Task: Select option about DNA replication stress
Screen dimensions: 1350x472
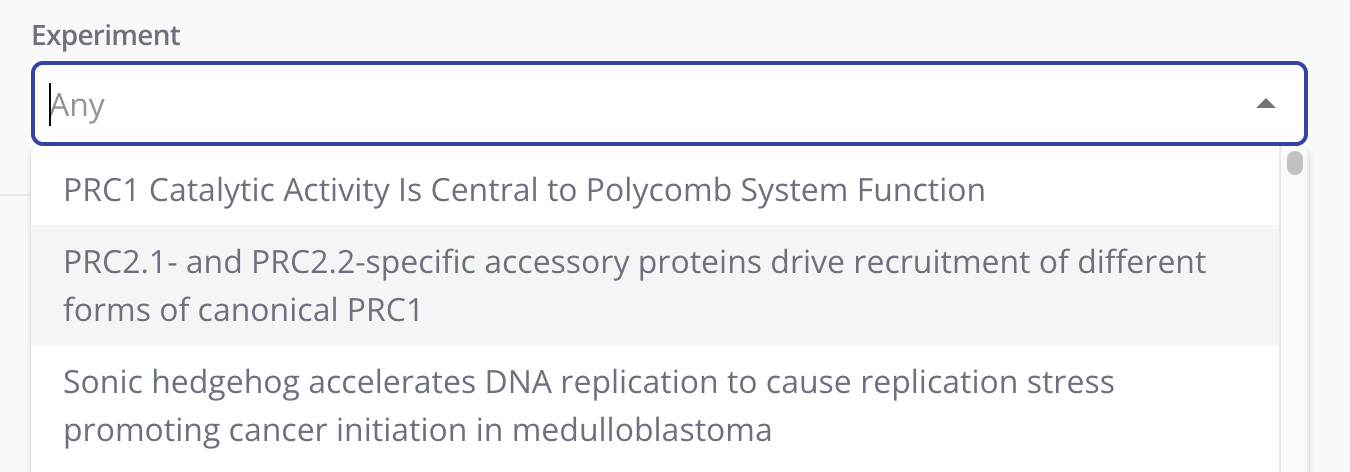Action: [x=588, y=406]
